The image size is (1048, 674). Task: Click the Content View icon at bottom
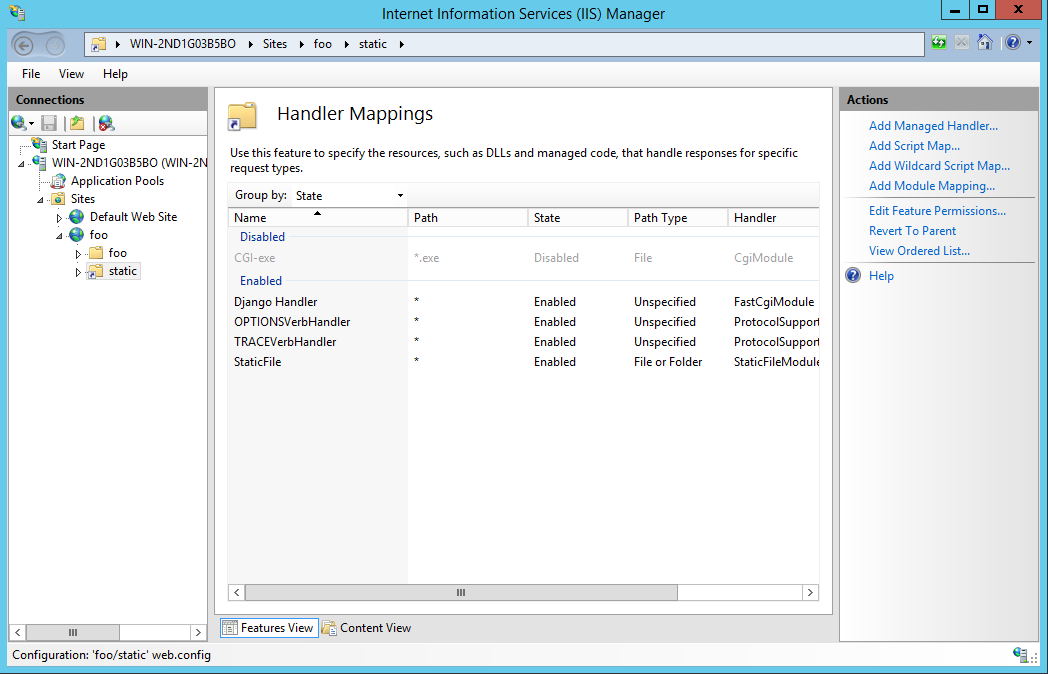click(x=329, y=628)
